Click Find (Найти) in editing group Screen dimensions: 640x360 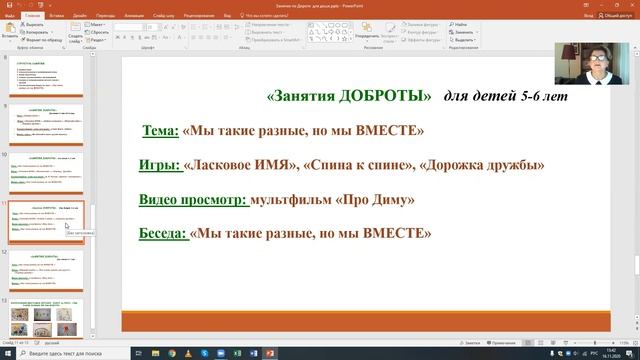[458, 24]
